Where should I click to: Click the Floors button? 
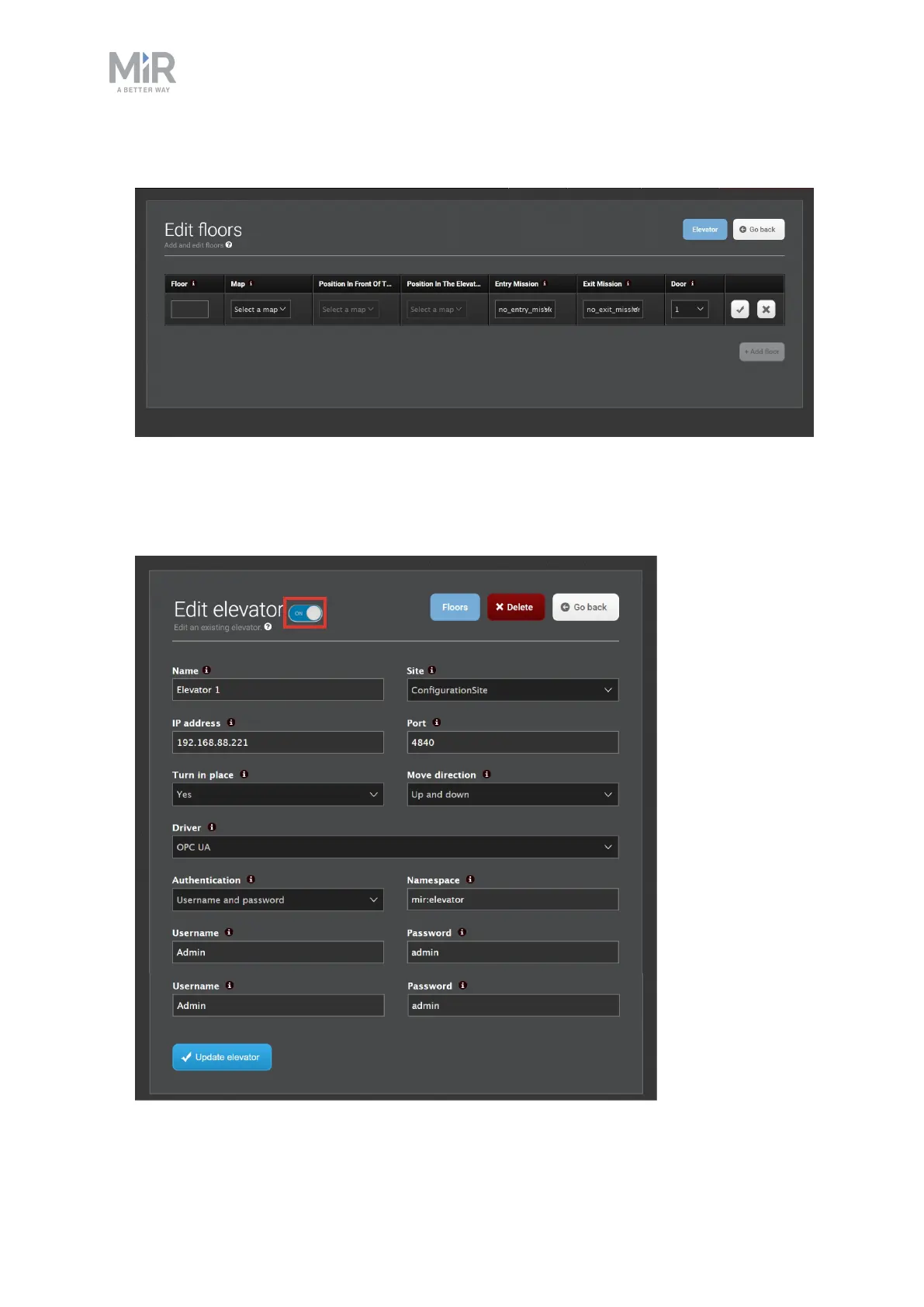(x=455, y=607)
